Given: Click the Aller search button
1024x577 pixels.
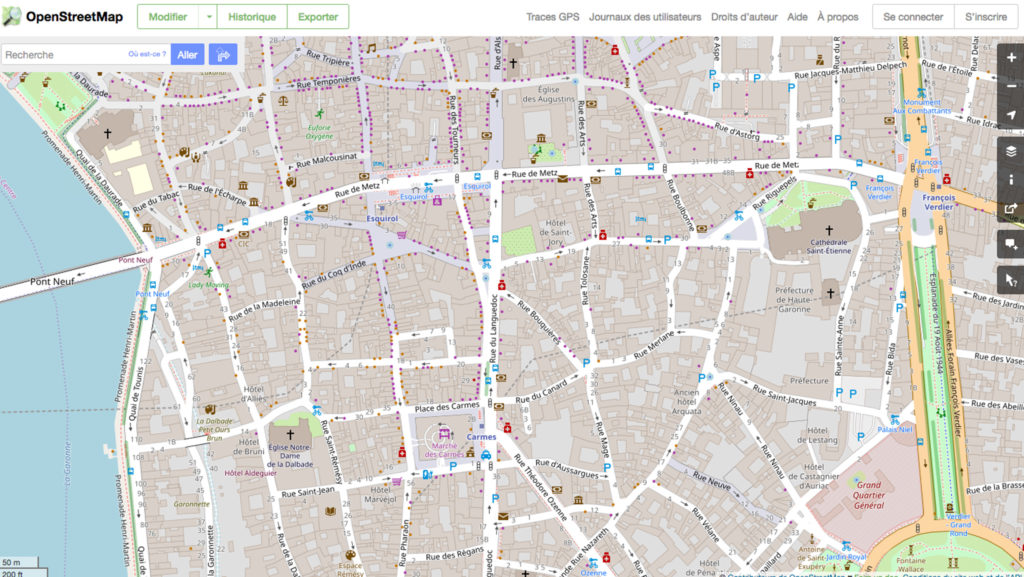Looking at the screenshot, I should click(x=187, y=55).
